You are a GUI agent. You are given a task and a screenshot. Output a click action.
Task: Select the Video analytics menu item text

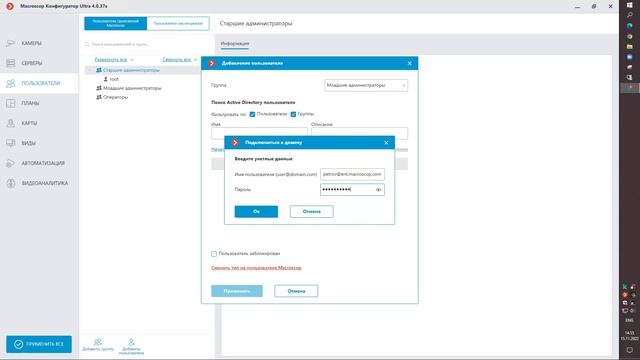[44, 183]
